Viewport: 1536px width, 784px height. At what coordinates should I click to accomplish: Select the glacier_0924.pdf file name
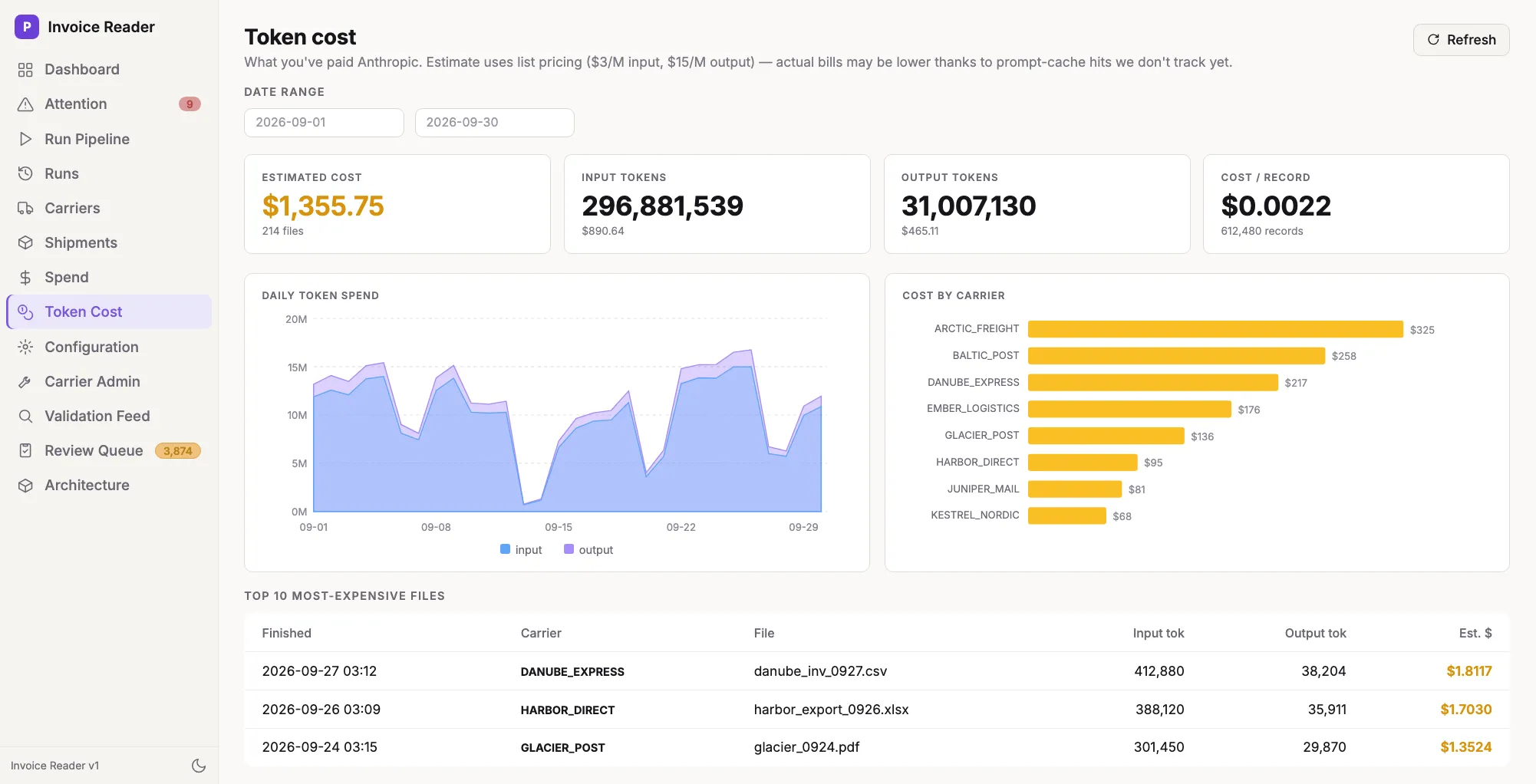coord(806,747)
